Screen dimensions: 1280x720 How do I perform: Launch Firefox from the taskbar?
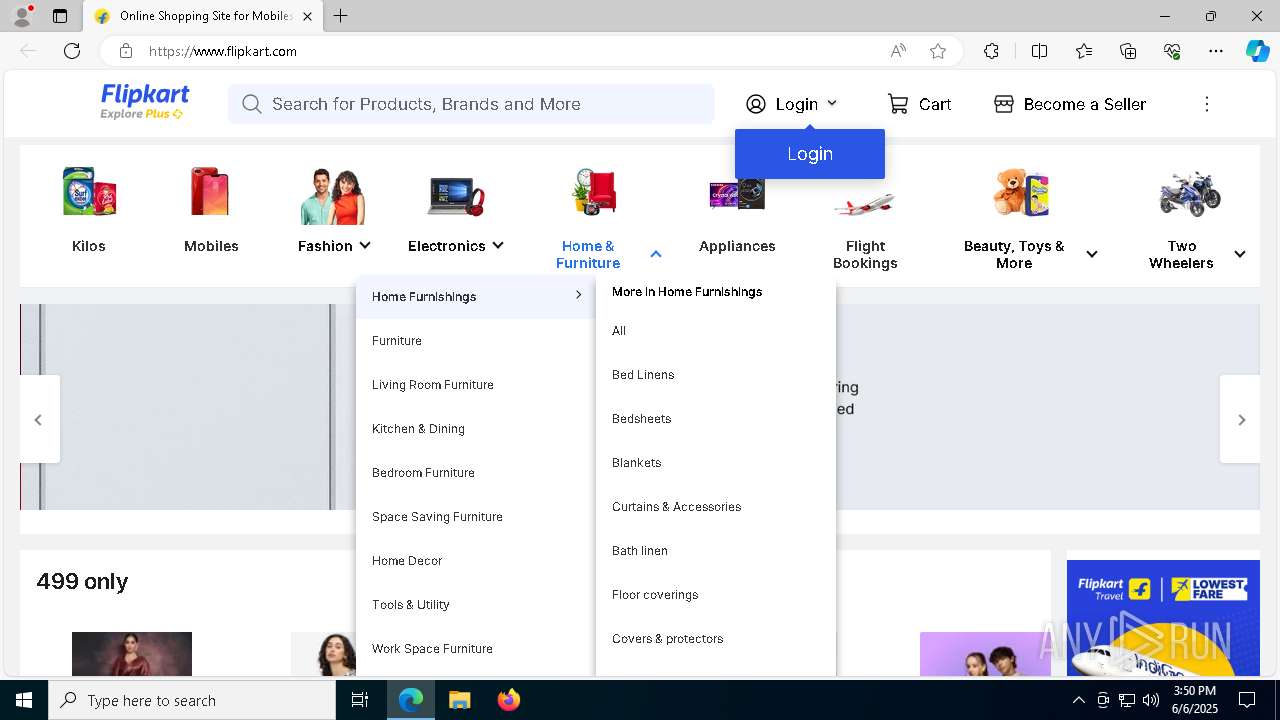point(509,700)
